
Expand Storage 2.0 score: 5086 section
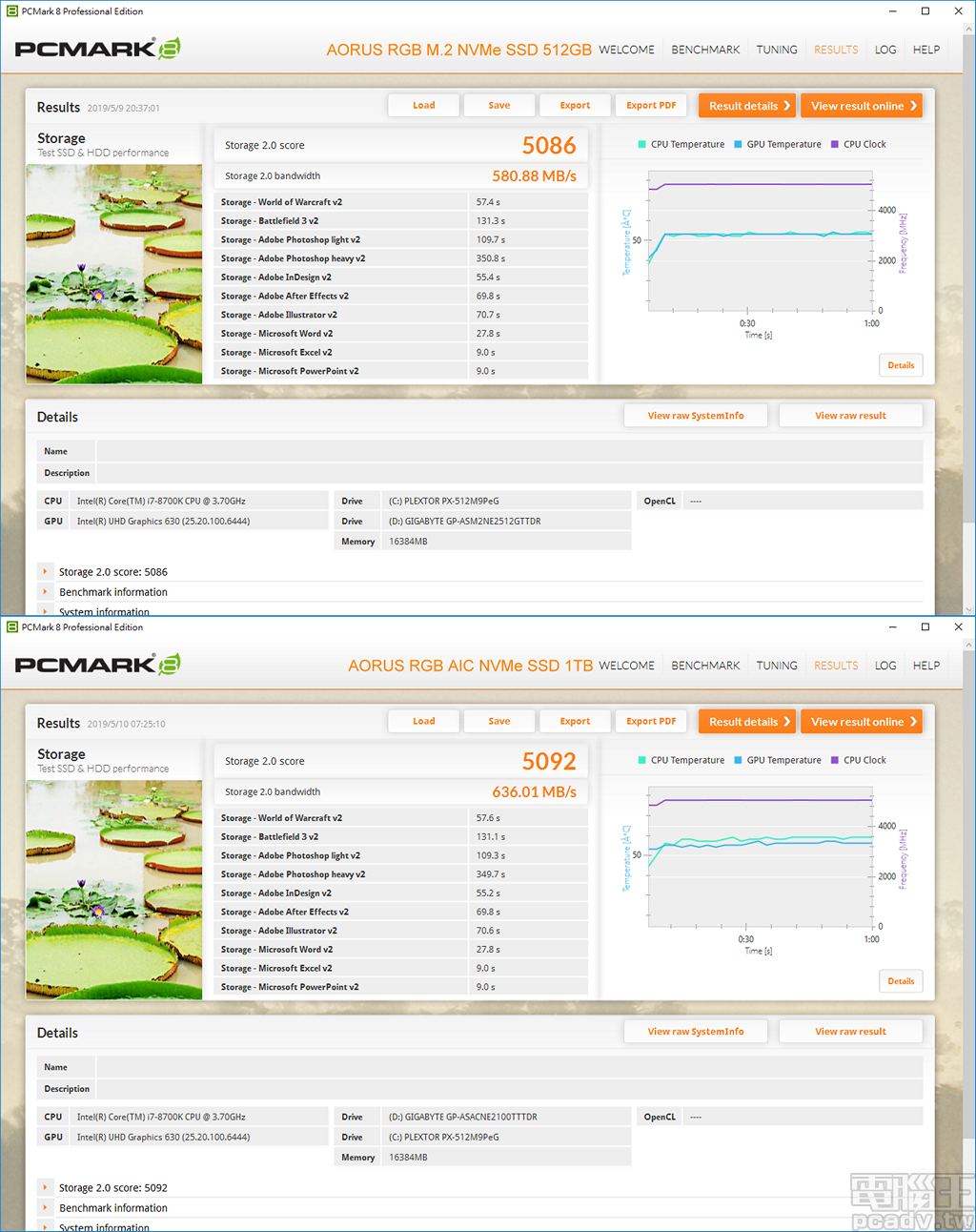click(x=45, y=571)
